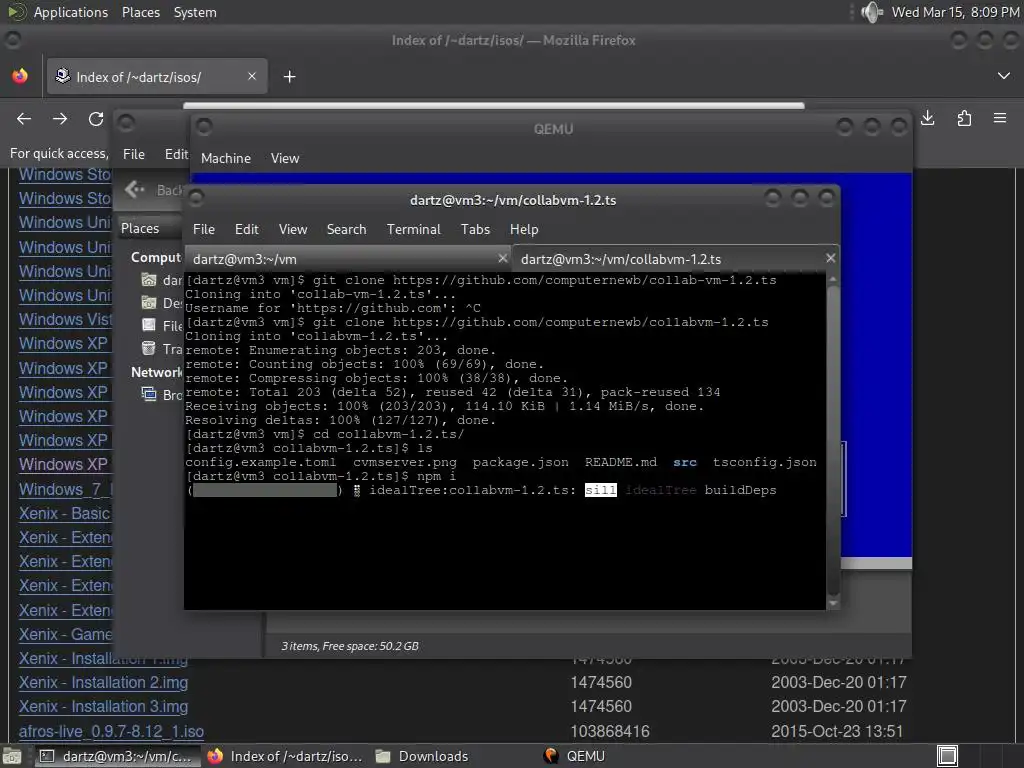Go forward in Firefox with arrow
Screen dimensions: 1024x768
click(60, 119)
